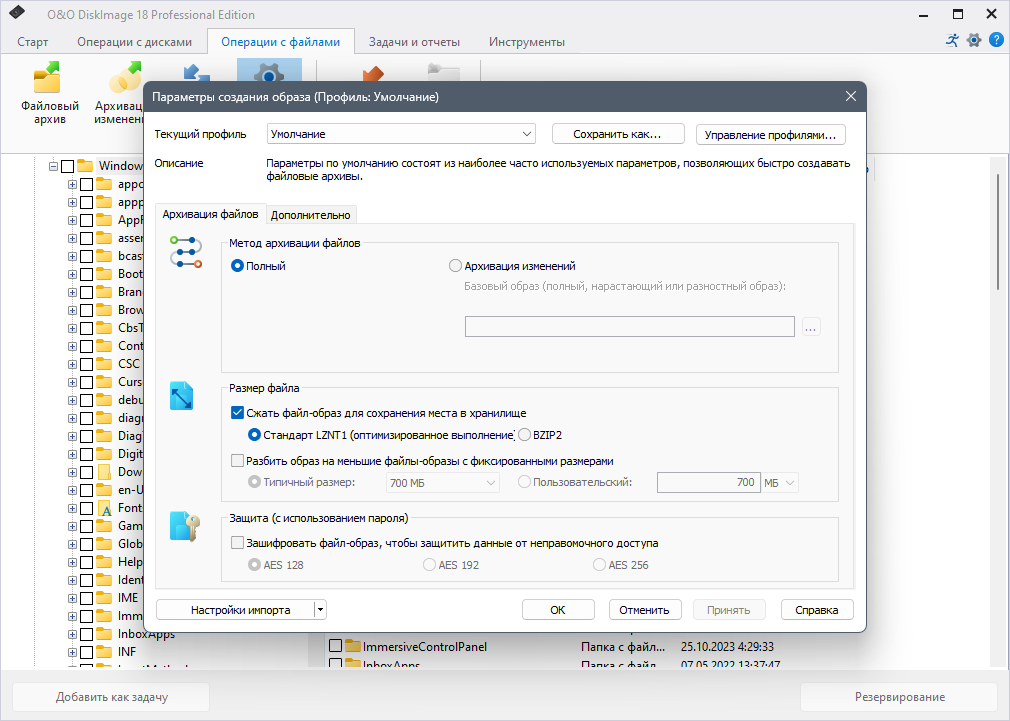Tick the checkbox of the CSC folder
The height and width of the screenshot is (721, 1010).
pyautogui.click(x=86, y=364)
